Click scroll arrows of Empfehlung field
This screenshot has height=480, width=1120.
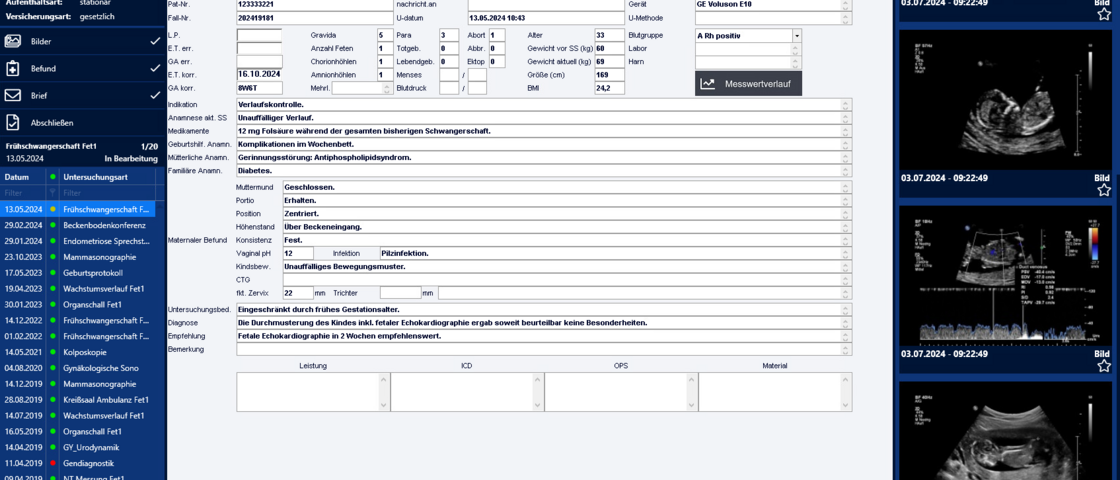846,336
